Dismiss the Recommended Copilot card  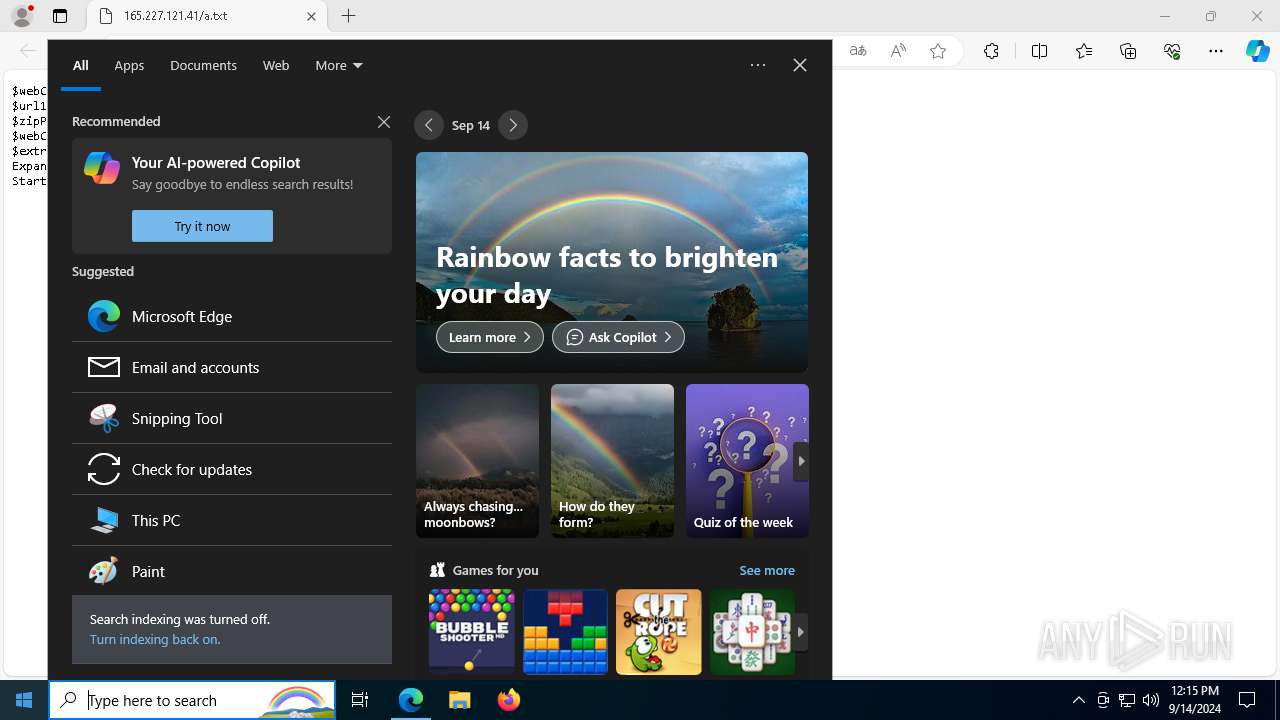384,122
